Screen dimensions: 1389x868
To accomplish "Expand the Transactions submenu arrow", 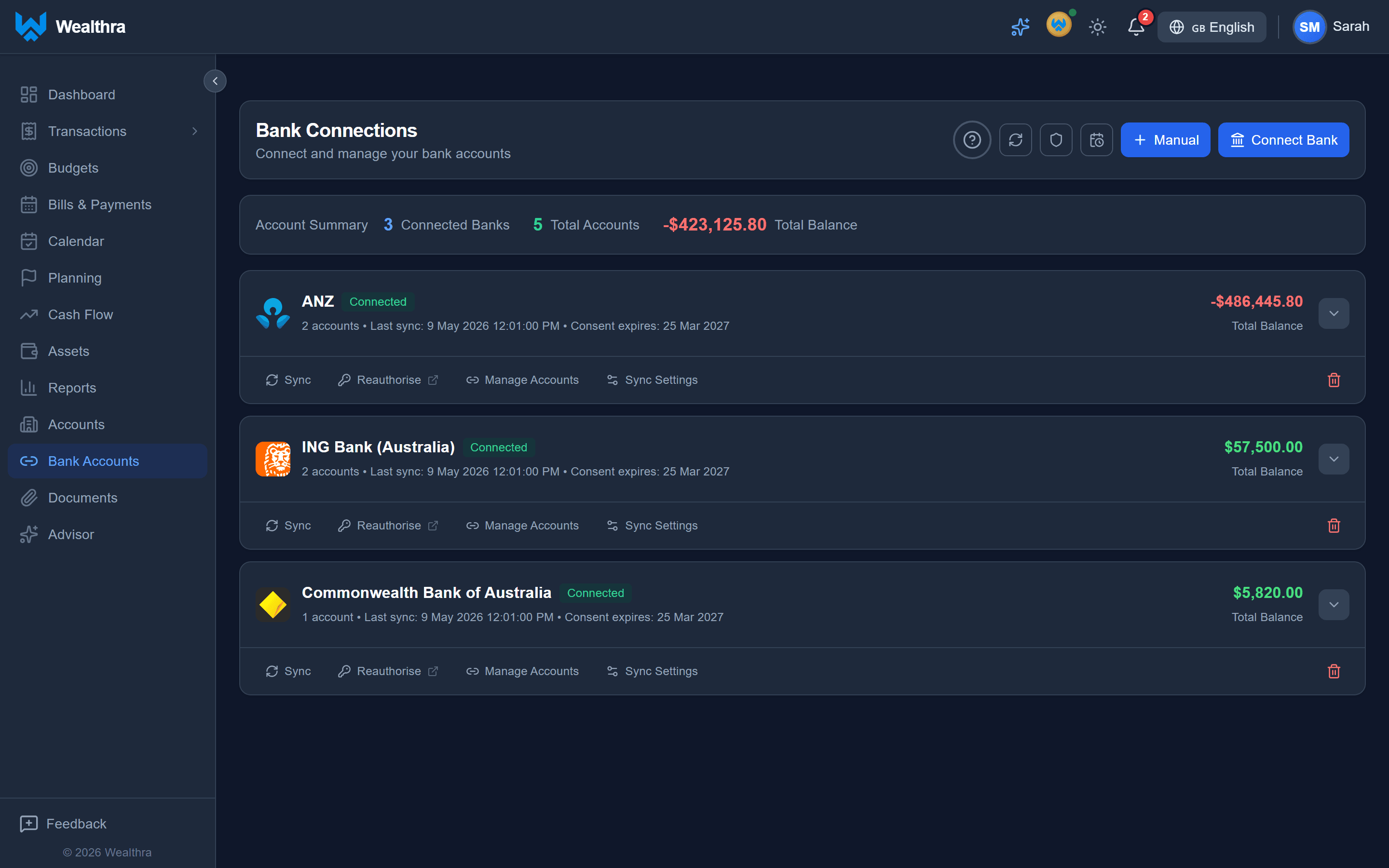I will 194,132.
